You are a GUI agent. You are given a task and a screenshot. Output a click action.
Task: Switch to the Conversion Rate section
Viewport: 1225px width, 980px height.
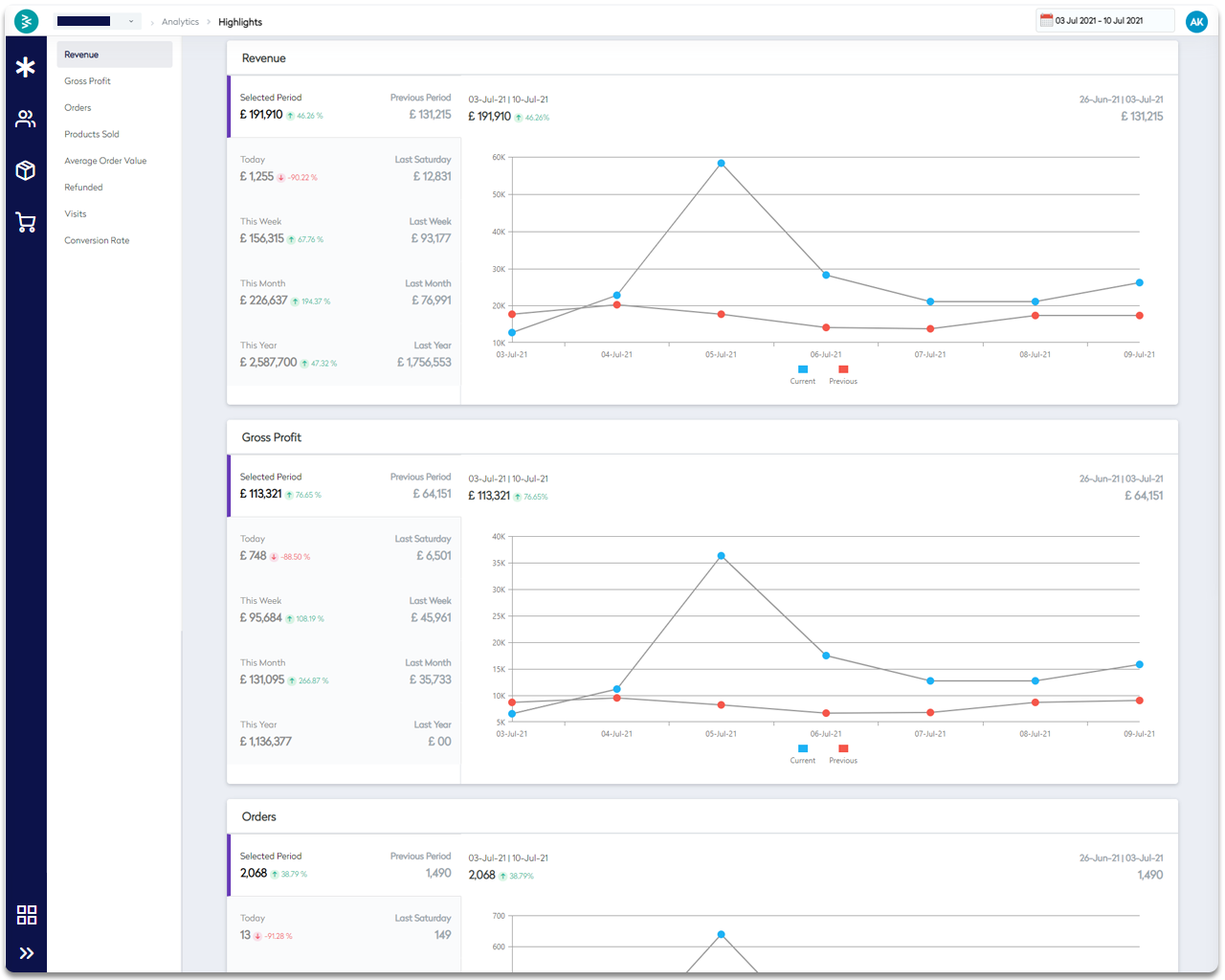[97, 240]
